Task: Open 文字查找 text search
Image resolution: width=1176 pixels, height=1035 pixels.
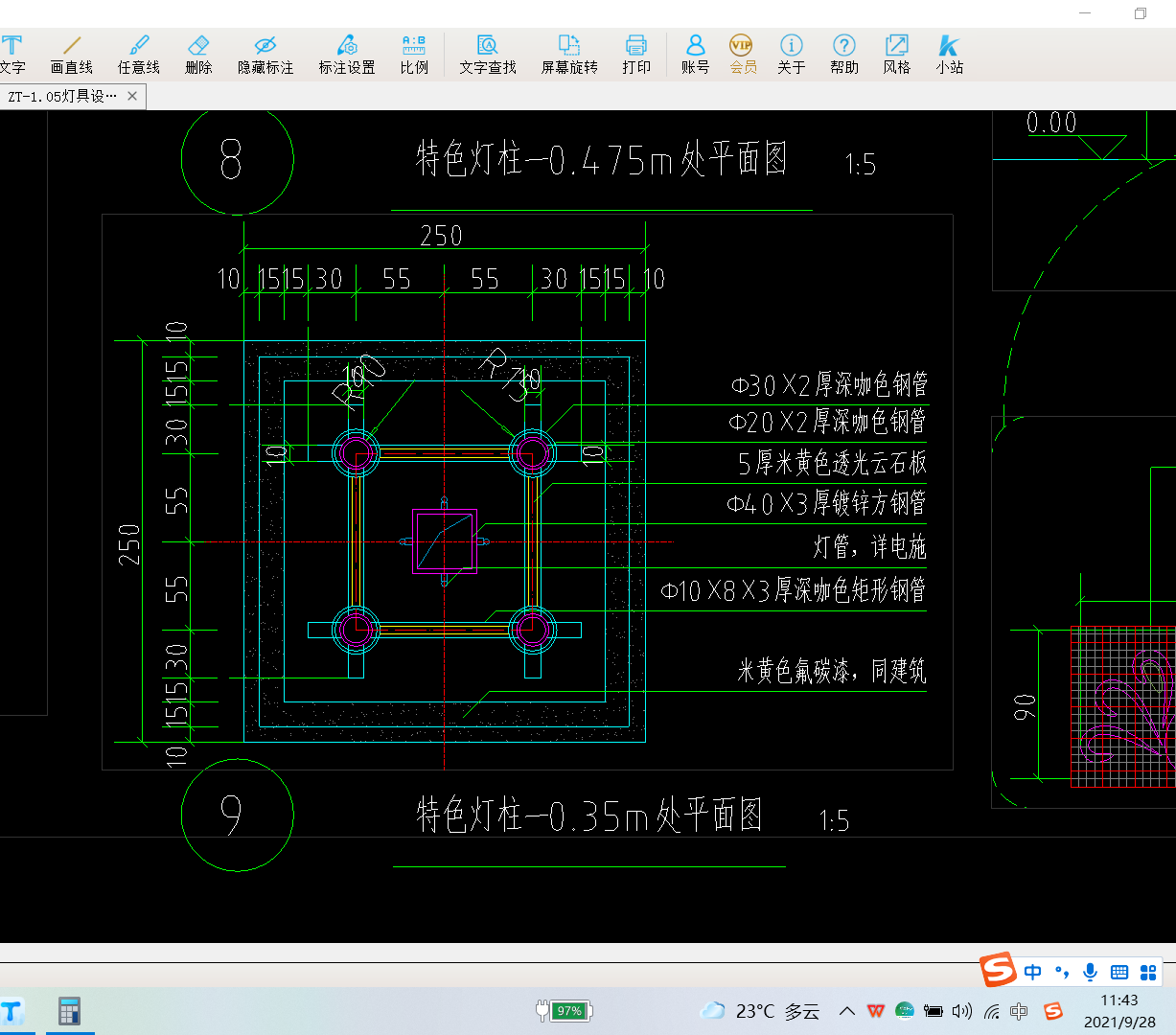Action: (x=488, y=55)
